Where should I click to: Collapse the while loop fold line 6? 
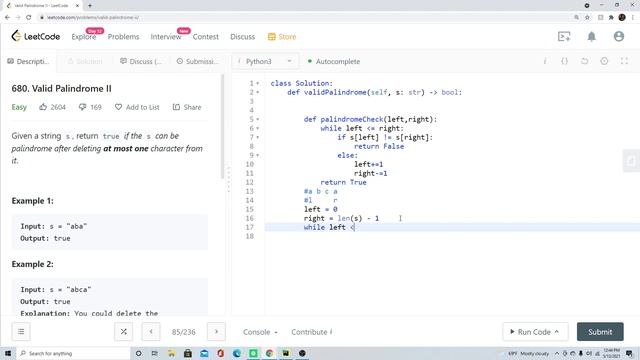pyautogui.click(x=258, y=128)
